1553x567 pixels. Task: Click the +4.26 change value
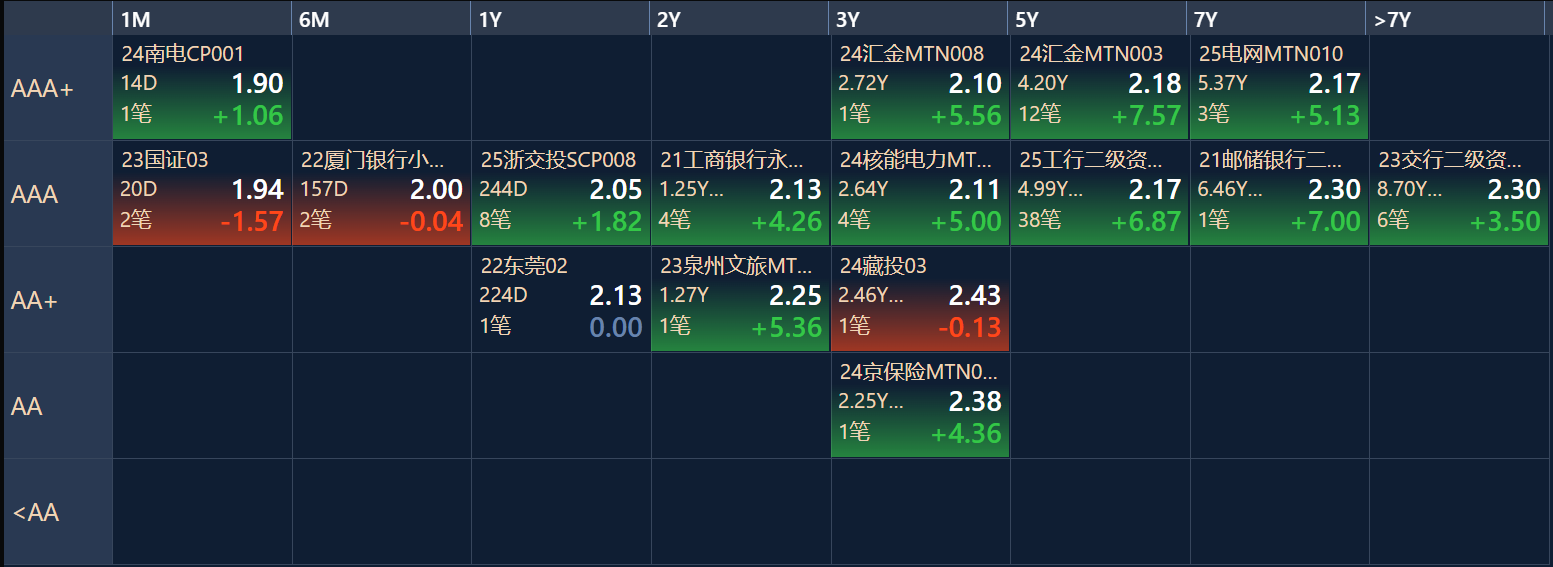(787, 222)
